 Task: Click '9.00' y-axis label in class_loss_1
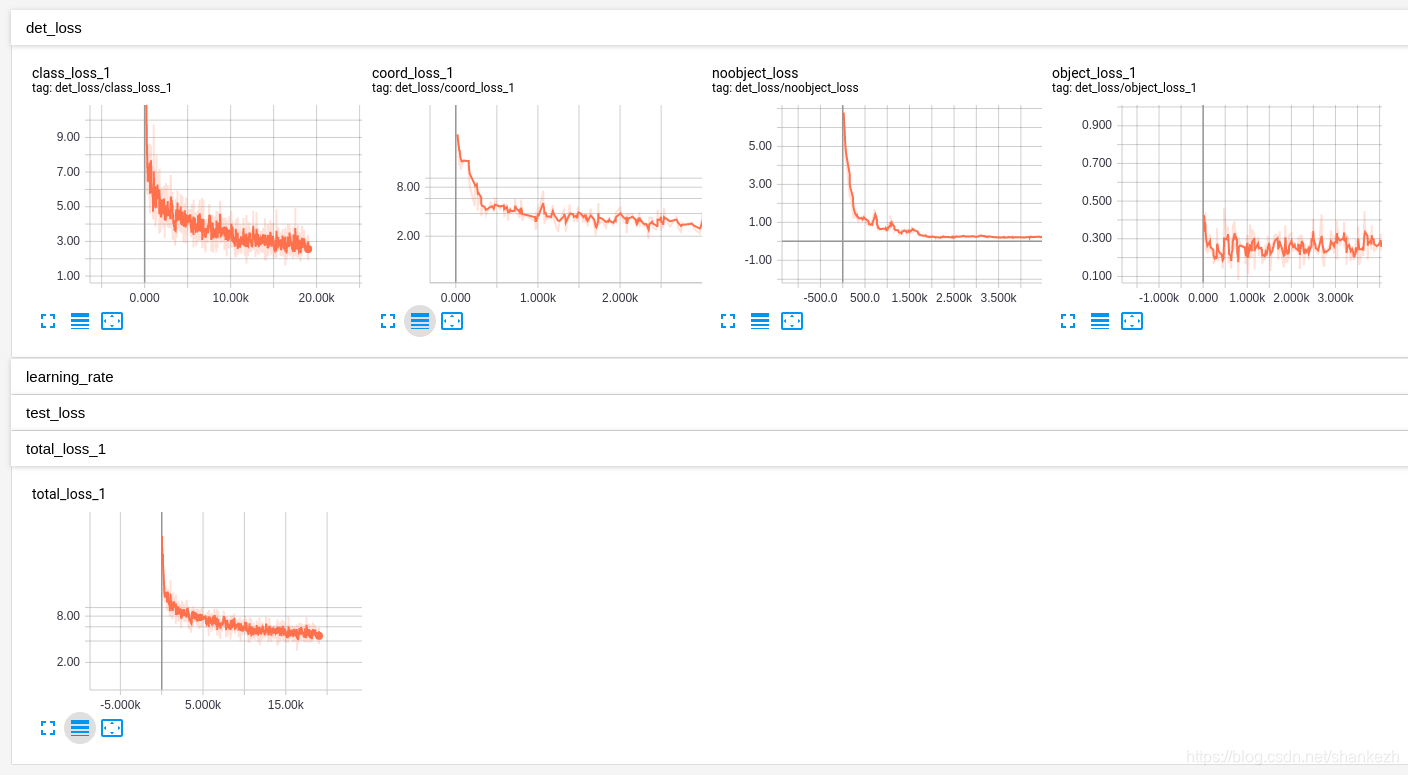(x=68, y=137)
